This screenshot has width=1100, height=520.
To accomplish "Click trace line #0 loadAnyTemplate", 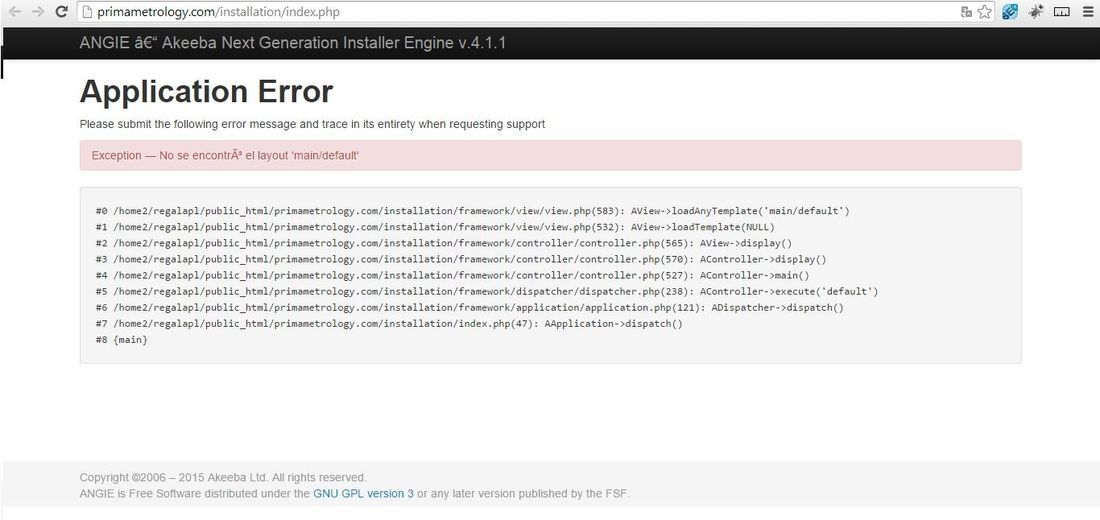I will [x=473, y=211].
